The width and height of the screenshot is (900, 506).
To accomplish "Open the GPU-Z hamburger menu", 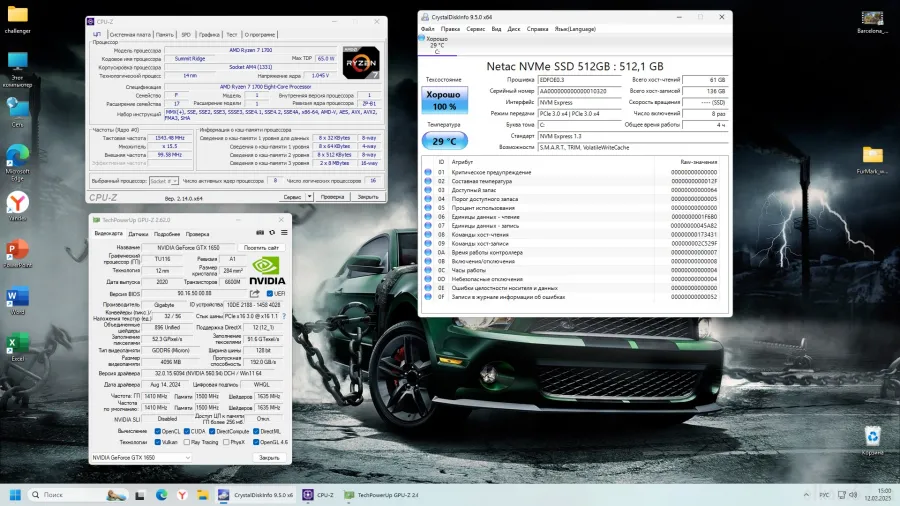I will (x=284, y=232).
